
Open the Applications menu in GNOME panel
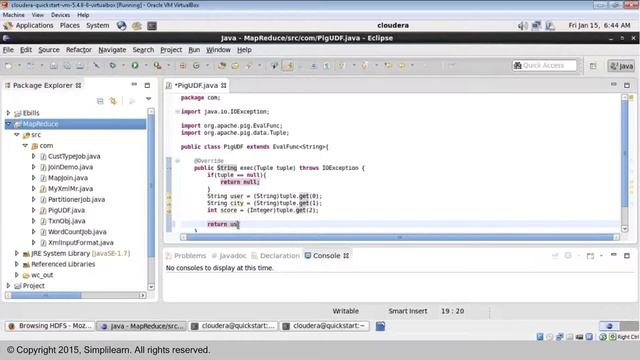coord(34,25)
